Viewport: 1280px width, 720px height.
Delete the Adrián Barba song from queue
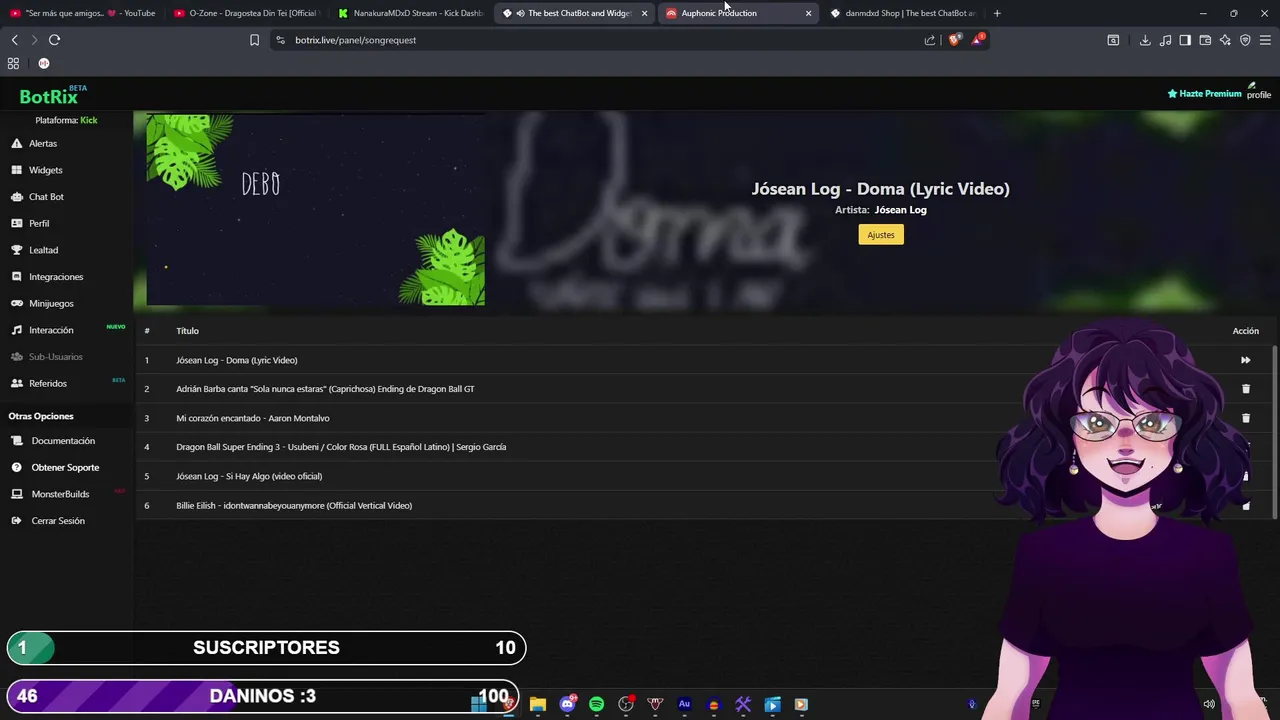1245,389
